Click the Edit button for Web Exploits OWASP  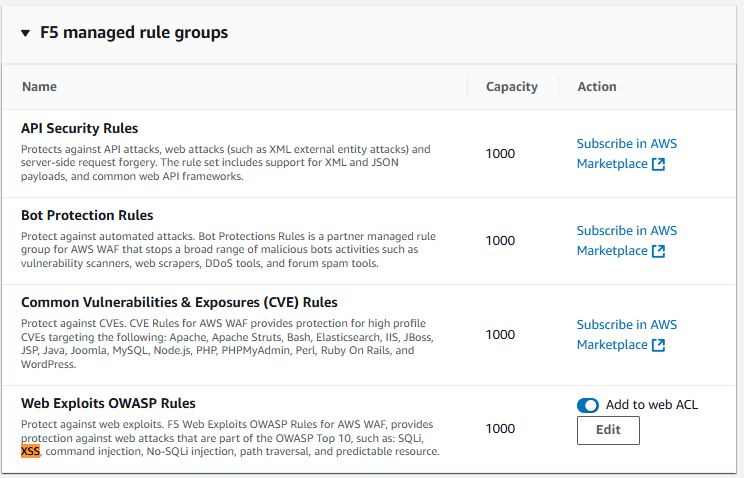point(608,430)
